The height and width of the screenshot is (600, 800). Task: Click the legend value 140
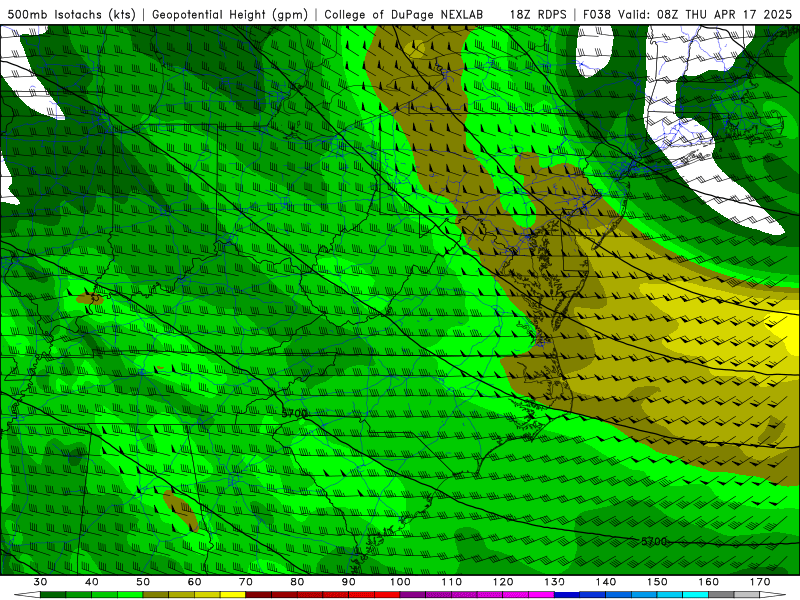coord(606,582)
